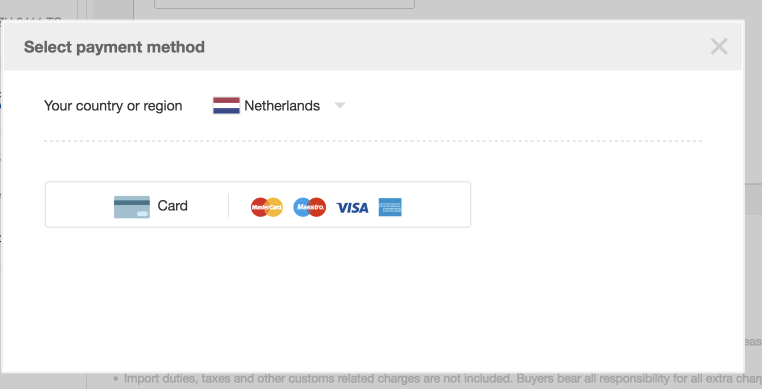Open the Netherlands country dropdown
The width and height of the screenshot is (762, 389).
279,106
